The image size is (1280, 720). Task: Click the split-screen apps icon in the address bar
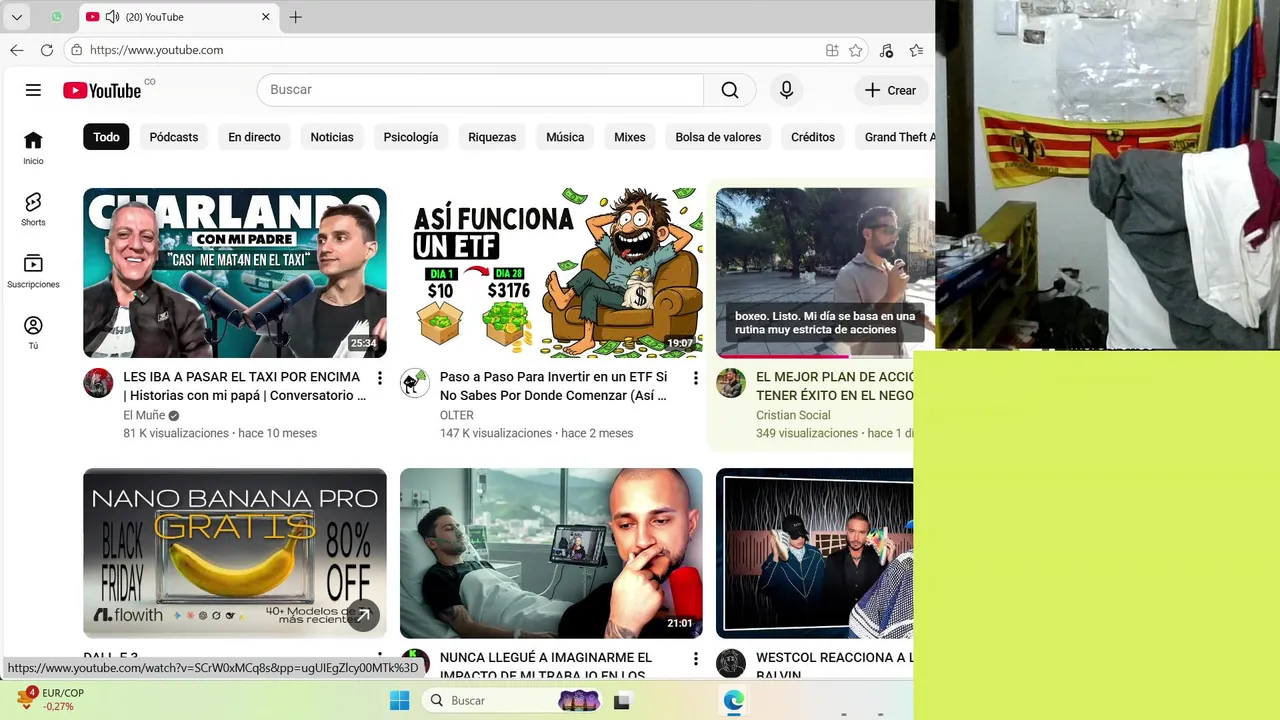(832, 50)
